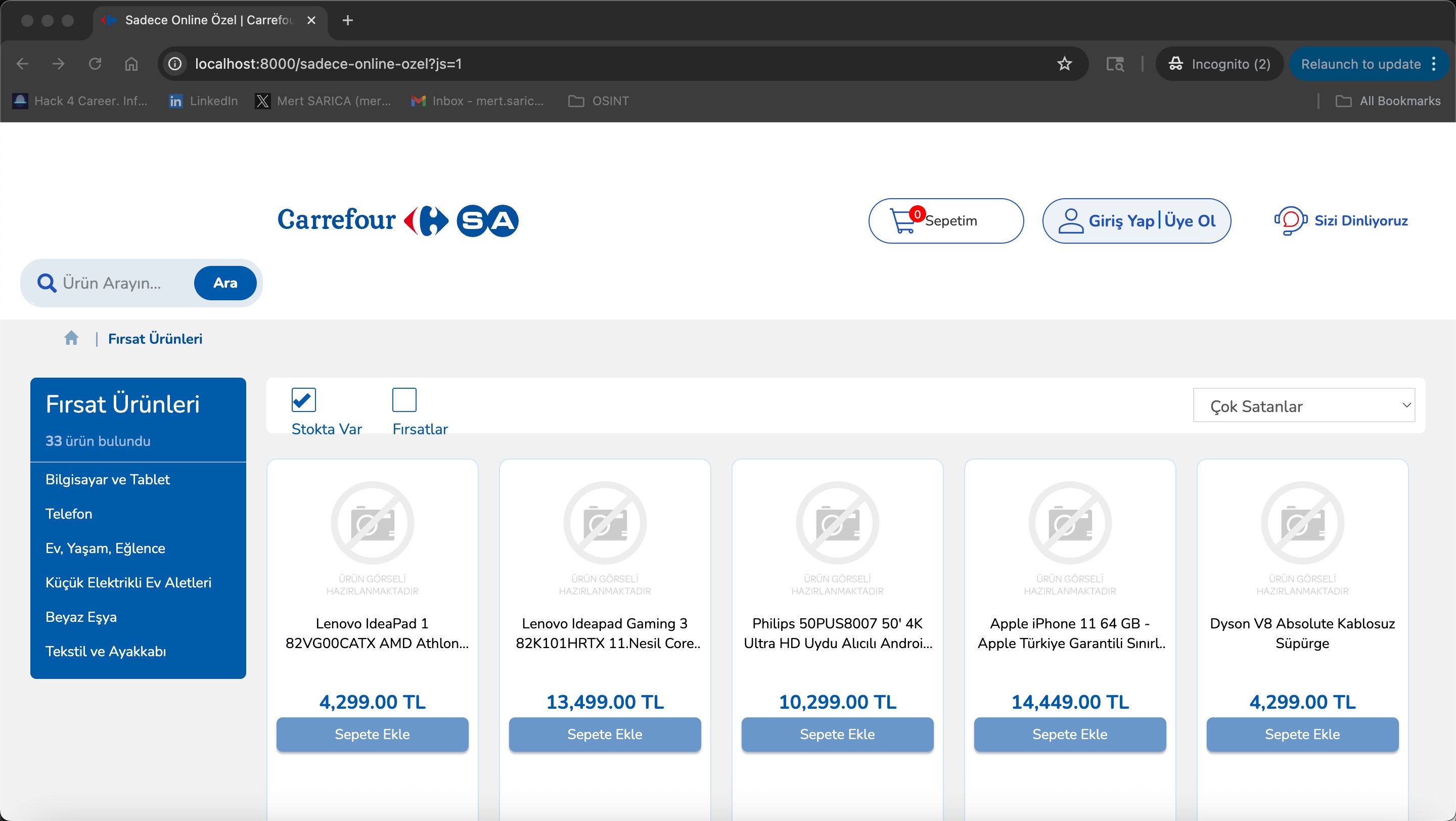Select Küçük Elektrikli Ev Aletleri category
The image size is (1456, 821).
click(128, 583)
